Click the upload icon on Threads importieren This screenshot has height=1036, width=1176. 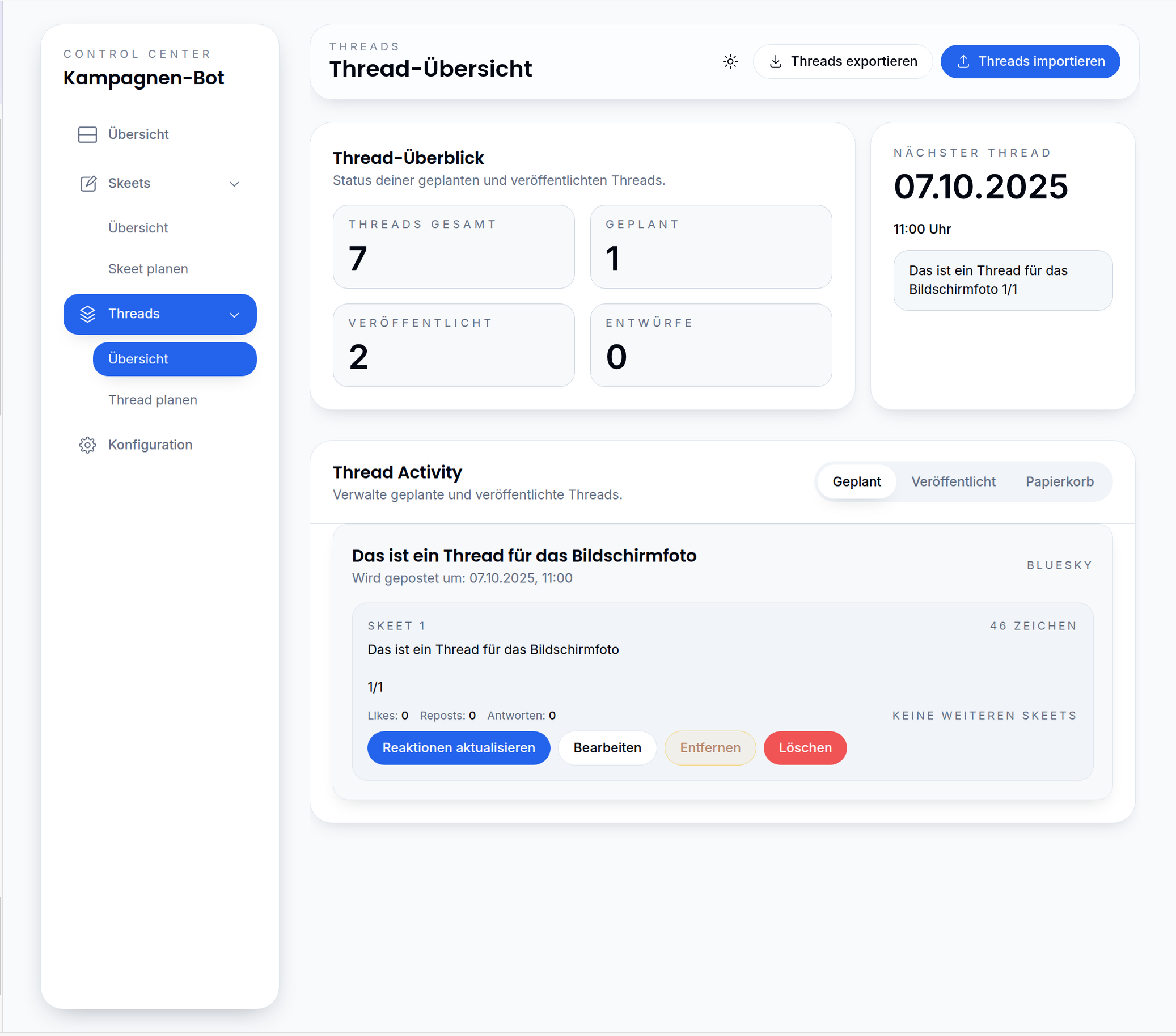pos(963,62)
